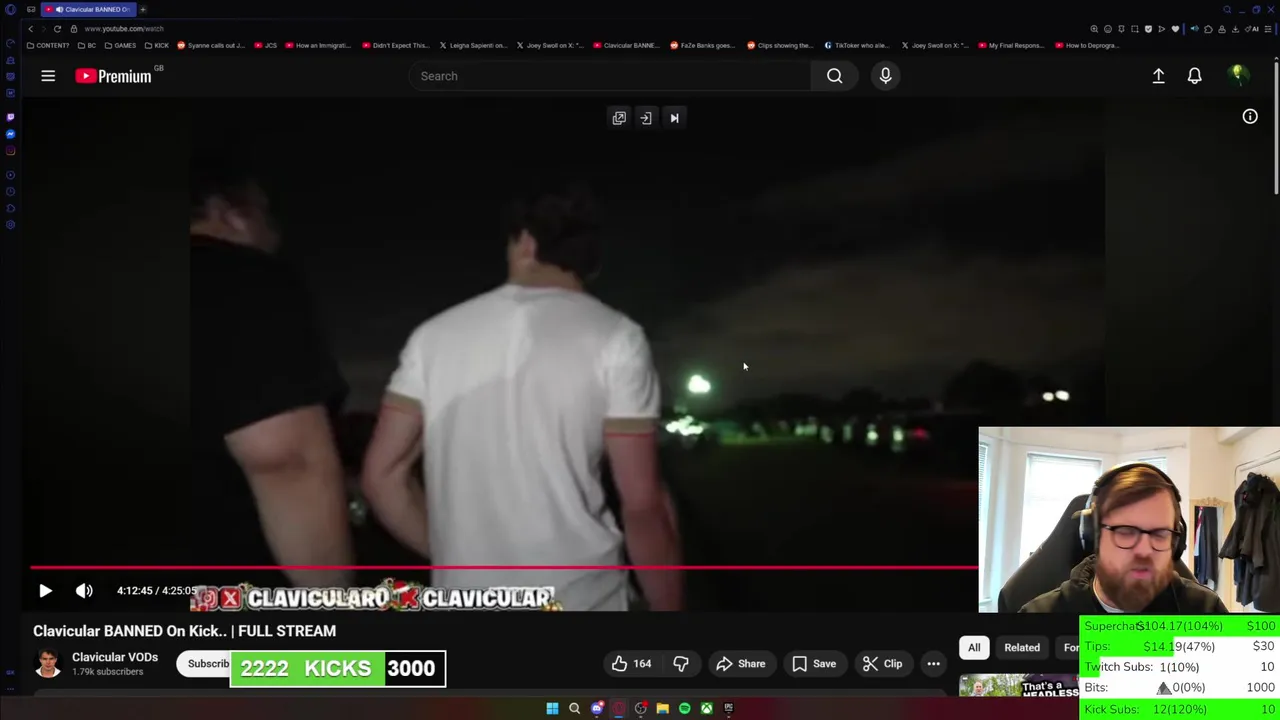Open Windows taskbar search
This screenshot has width=1280, height=720.
coord(574,709)
